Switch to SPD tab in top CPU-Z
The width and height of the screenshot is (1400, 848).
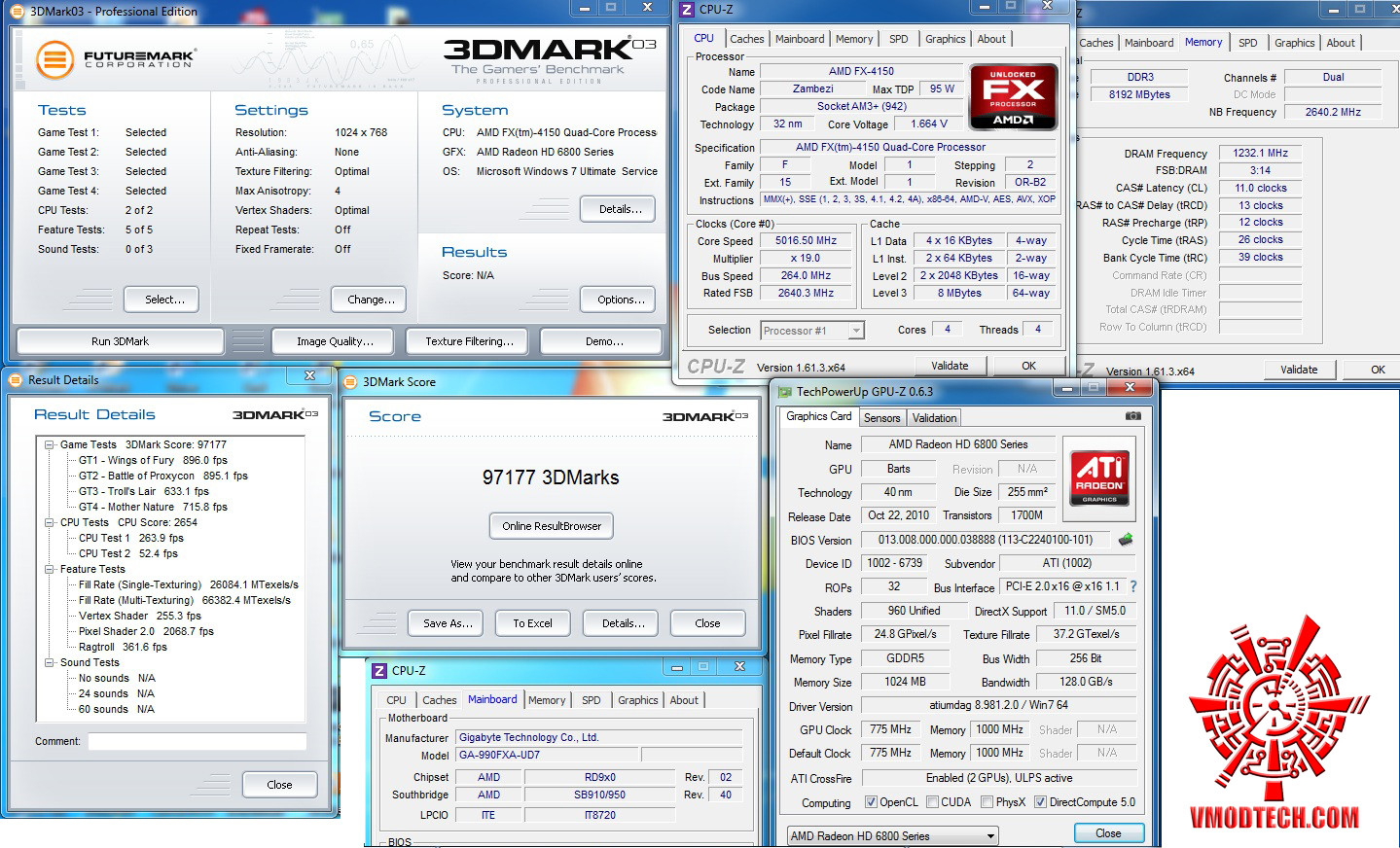pos(899,39)
